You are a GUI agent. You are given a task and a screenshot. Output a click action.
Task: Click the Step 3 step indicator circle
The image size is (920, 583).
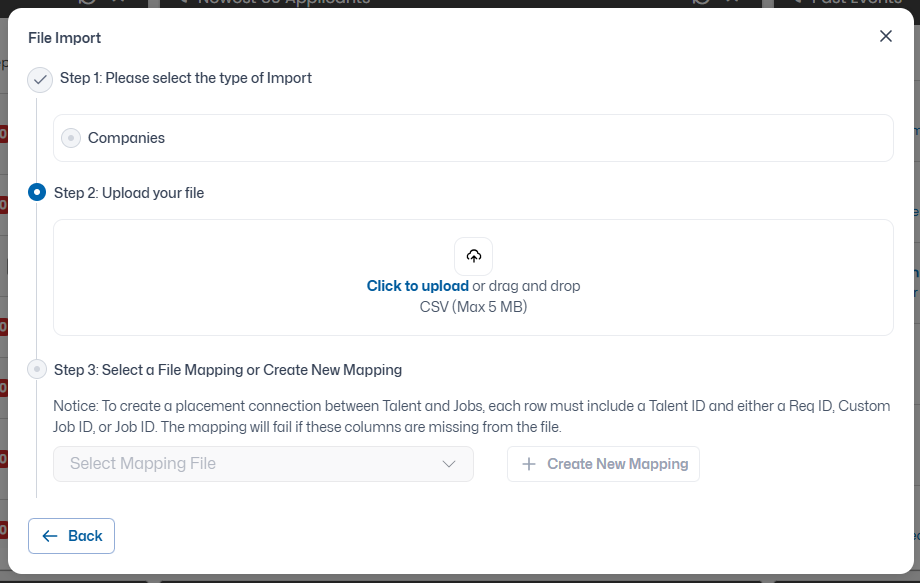(x=37, y=370)
